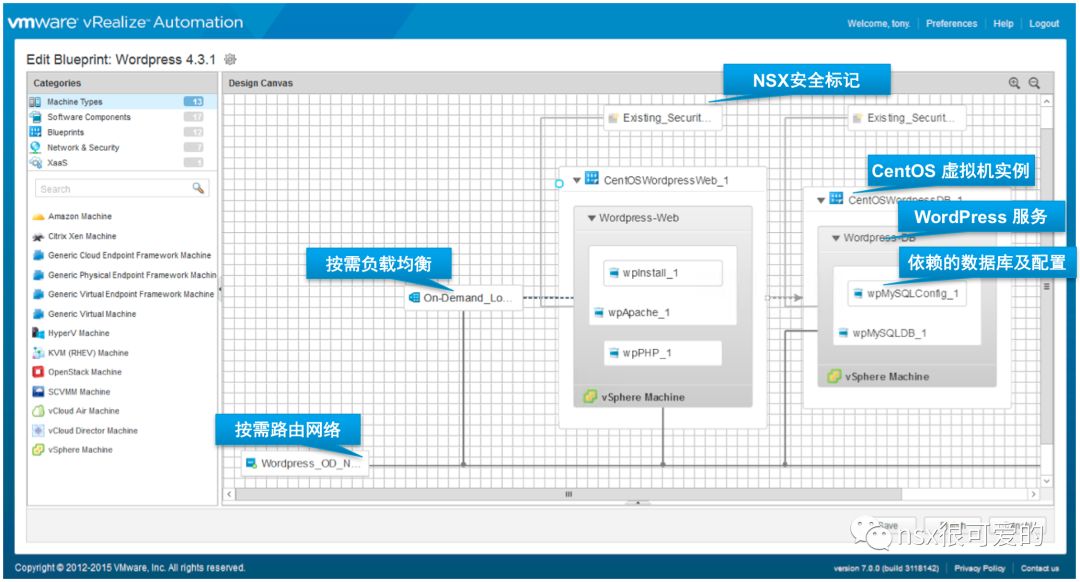The height and width of the screenshot is (582, 1080).
Task: Zoom out on the design canvas
Action: 1034,83
